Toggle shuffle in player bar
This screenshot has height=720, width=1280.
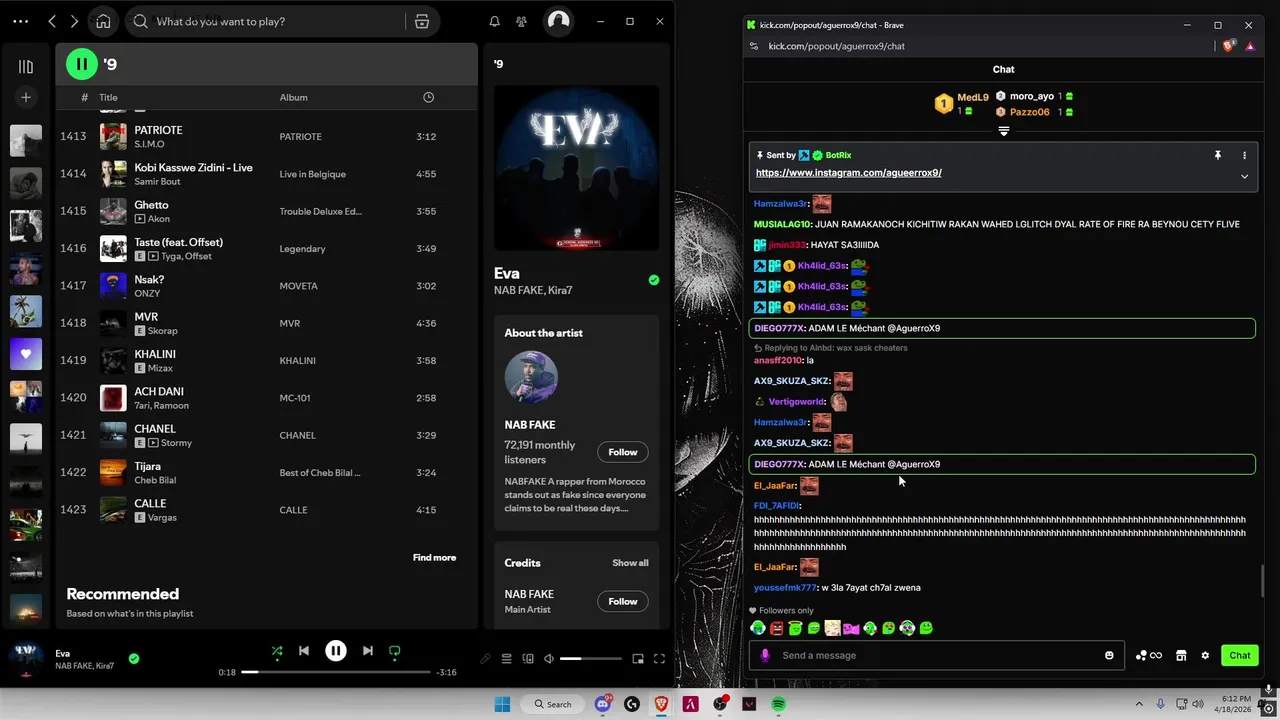(277, 651)
